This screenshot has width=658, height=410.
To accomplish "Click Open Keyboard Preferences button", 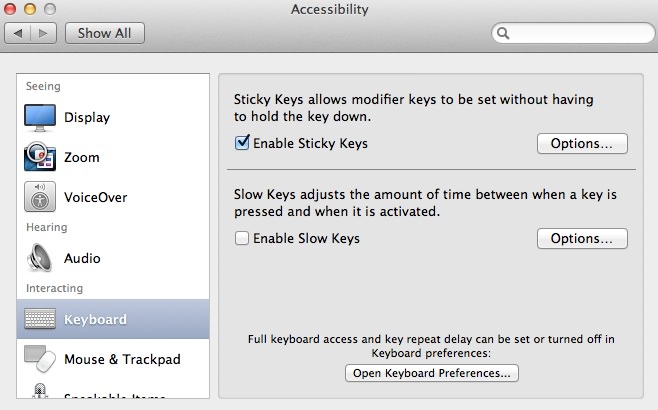I will 432,373.
